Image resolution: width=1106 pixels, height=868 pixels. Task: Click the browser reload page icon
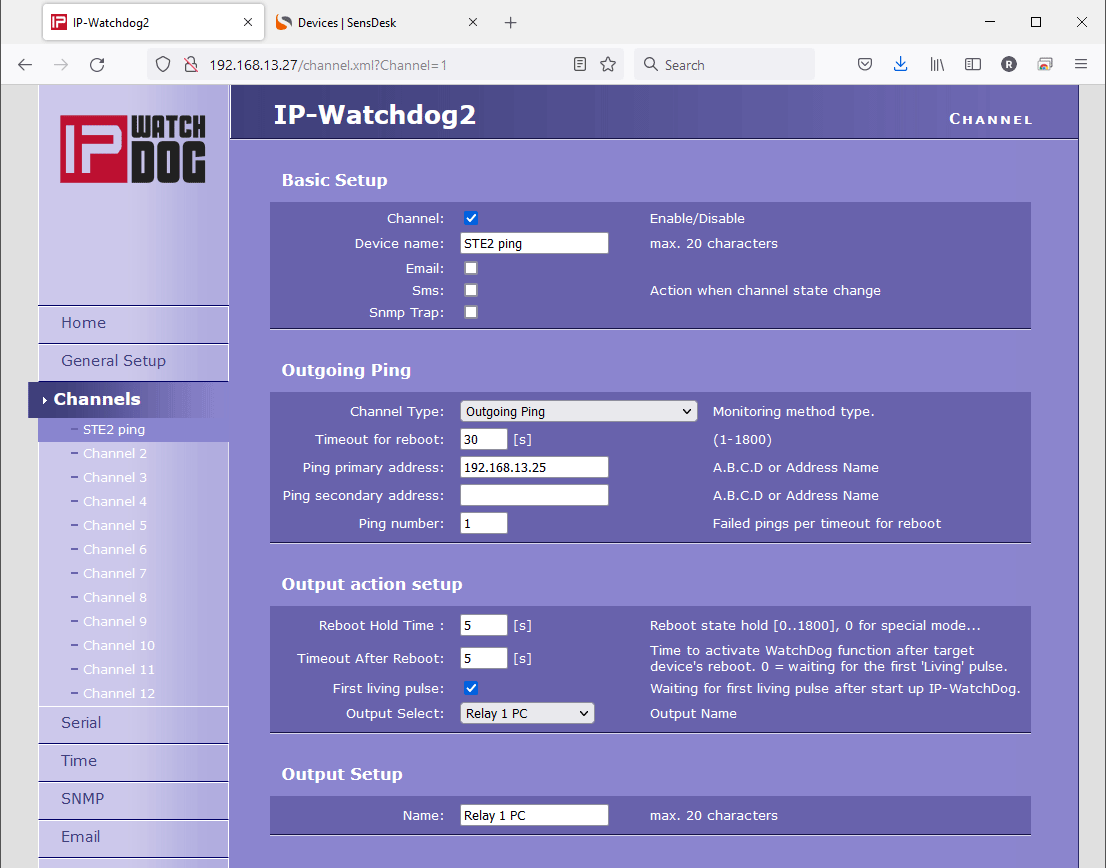point(97,65)
